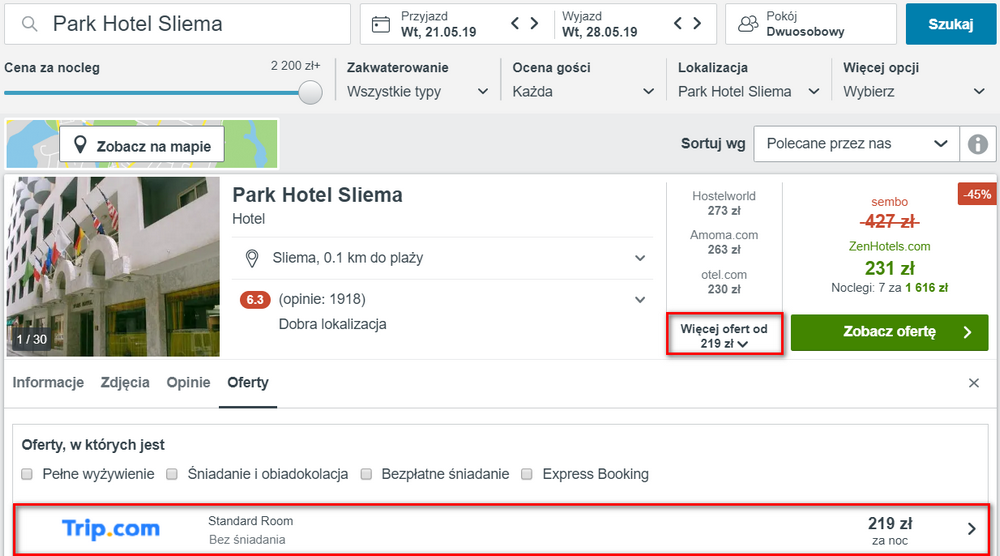Screen dimensions: 1000x556
Task: Switch to the Opinie tab
Action: point(188,383)
